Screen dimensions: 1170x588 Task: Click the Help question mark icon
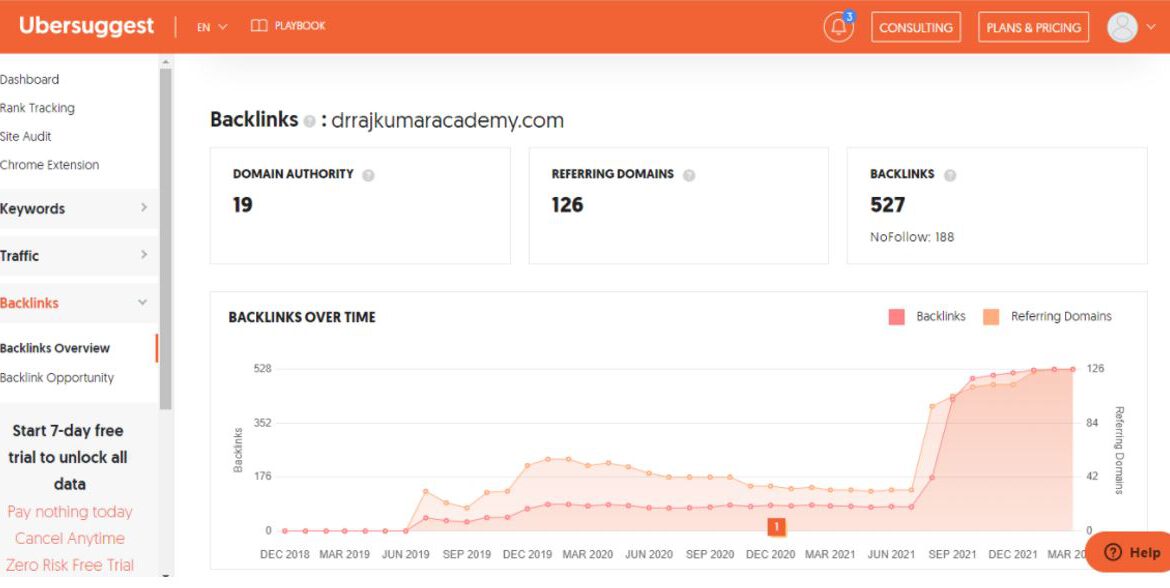point(1113,552)
